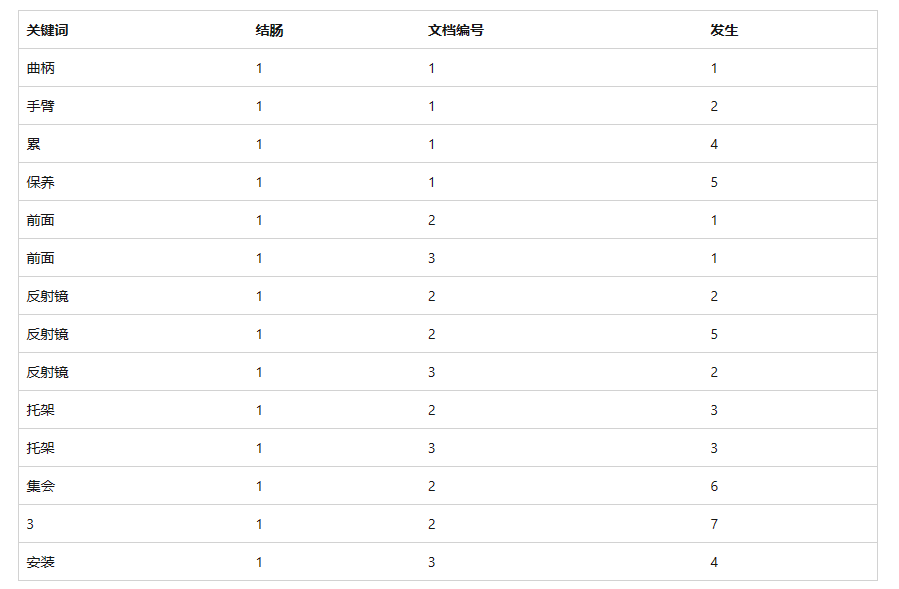Click the 关键词 column header
The width and height of the screenshot is (899, 589).
point(47,30)
